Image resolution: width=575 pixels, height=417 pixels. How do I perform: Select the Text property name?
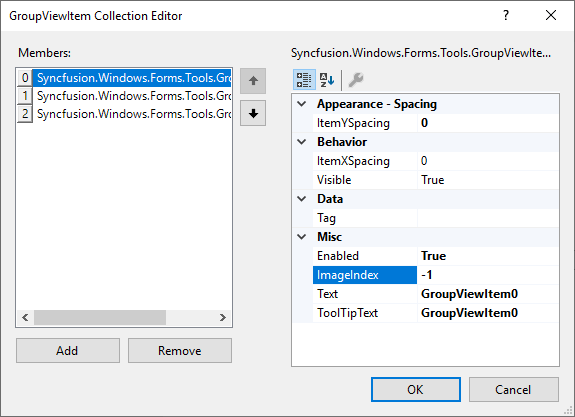(x=365, y=294)
